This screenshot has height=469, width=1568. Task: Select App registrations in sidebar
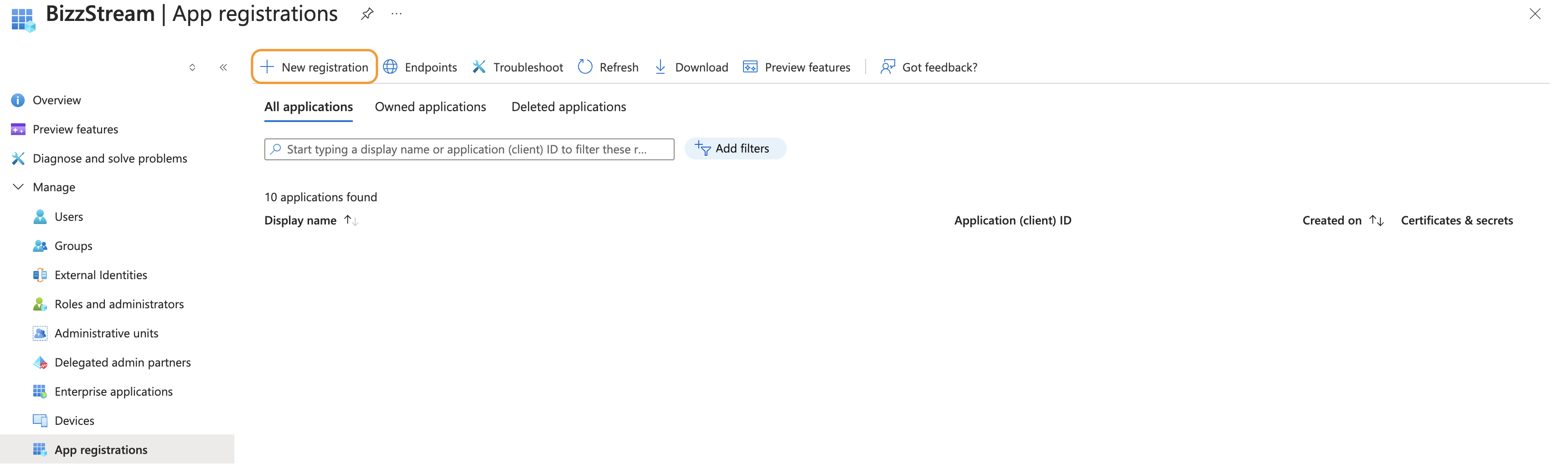click(117, 450)
